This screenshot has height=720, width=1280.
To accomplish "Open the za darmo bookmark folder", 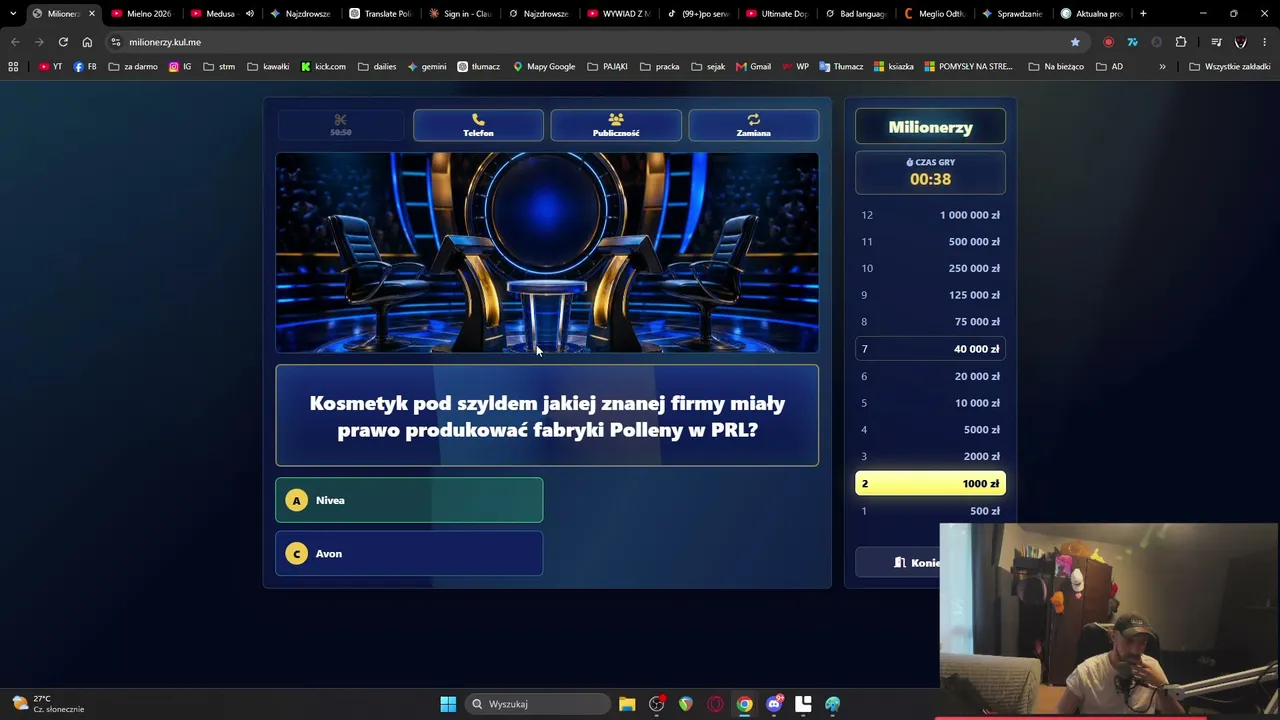I will point(132,67).
